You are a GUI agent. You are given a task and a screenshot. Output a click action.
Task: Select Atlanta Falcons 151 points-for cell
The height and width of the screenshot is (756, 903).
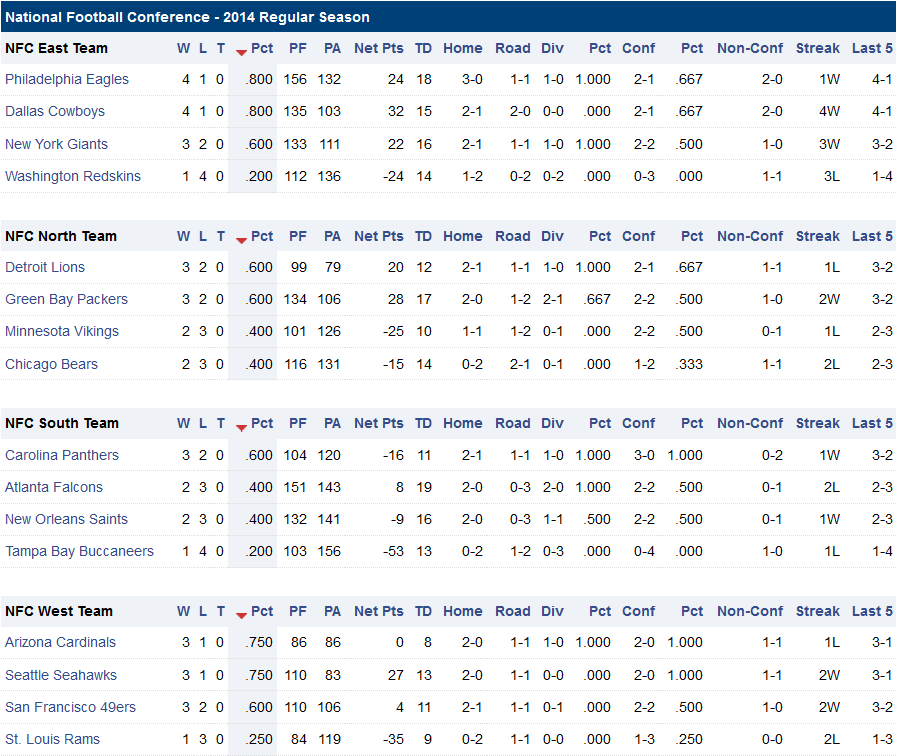(x=295, y=488)
